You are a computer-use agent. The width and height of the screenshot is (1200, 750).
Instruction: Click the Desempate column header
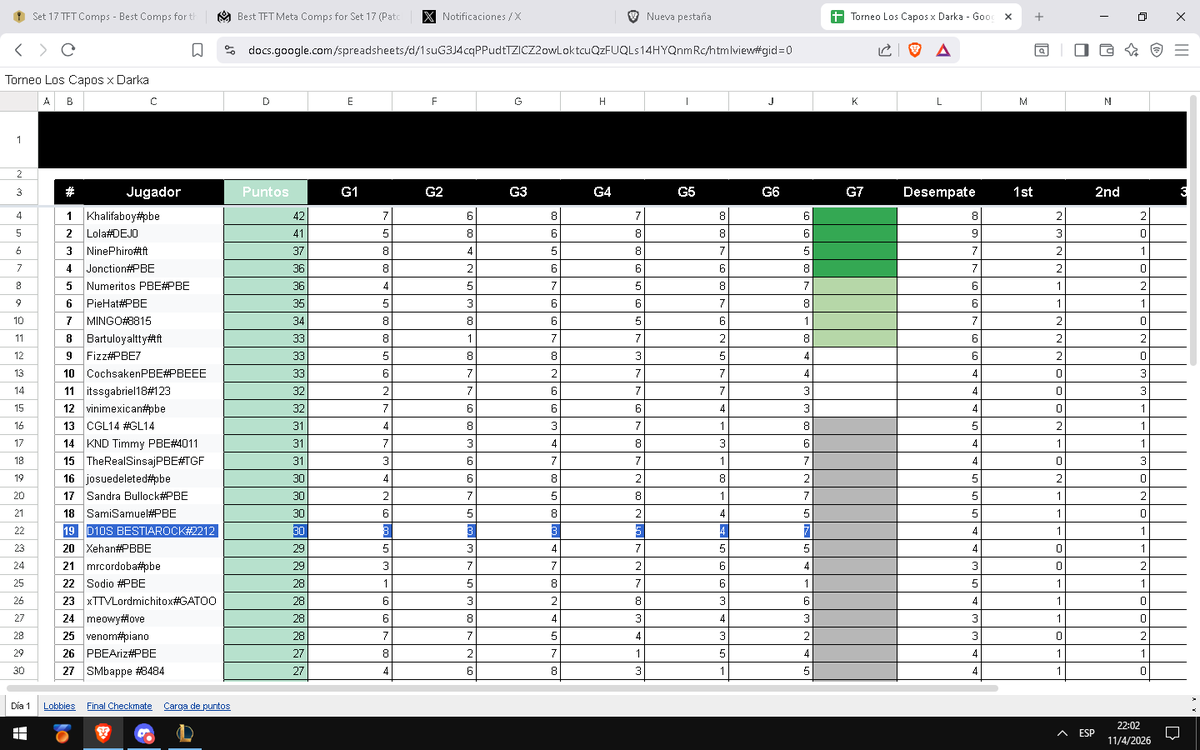tap(939, 192)
